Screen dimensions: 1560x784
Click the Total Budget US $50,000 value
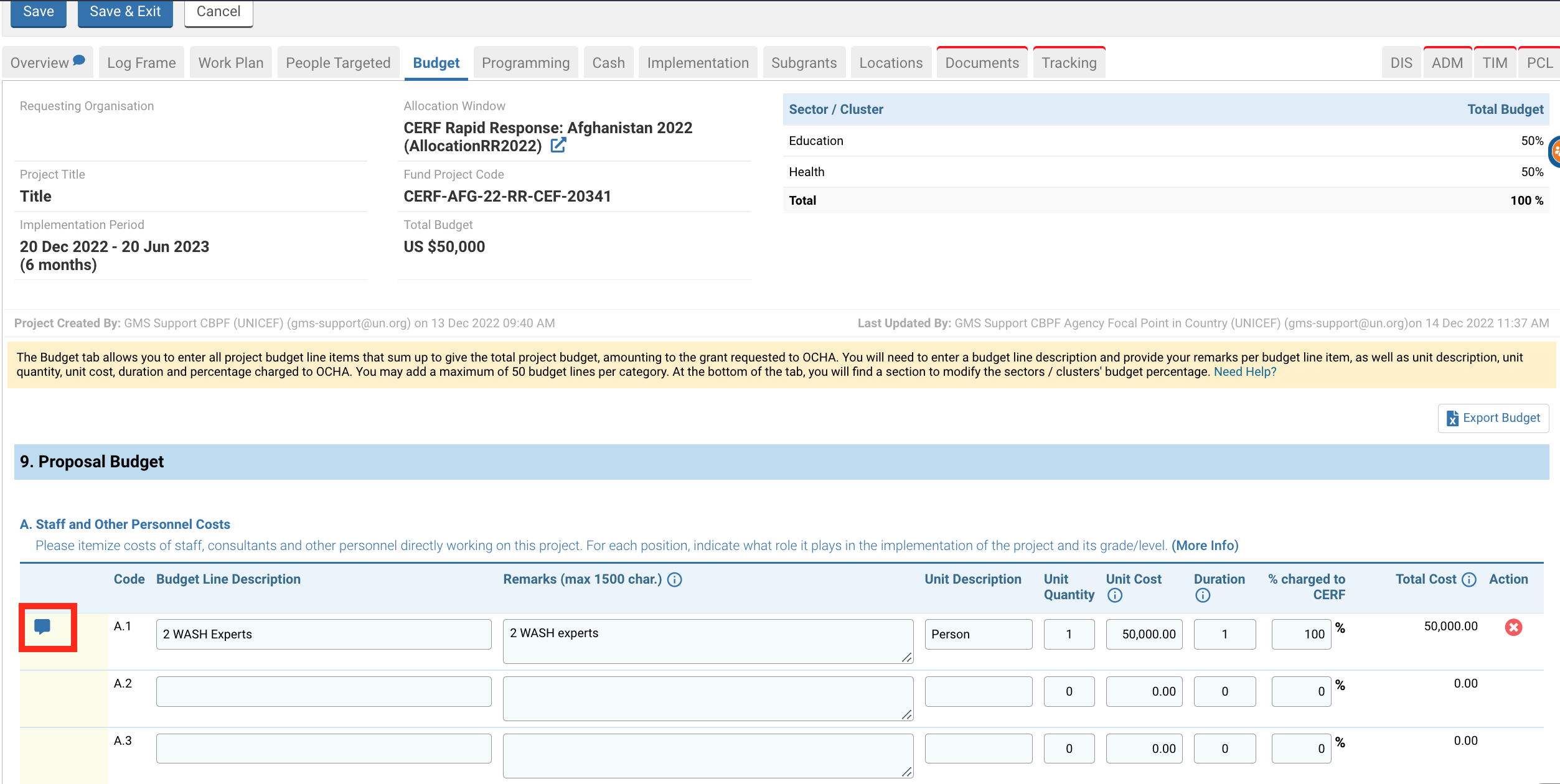coord(444,247)
